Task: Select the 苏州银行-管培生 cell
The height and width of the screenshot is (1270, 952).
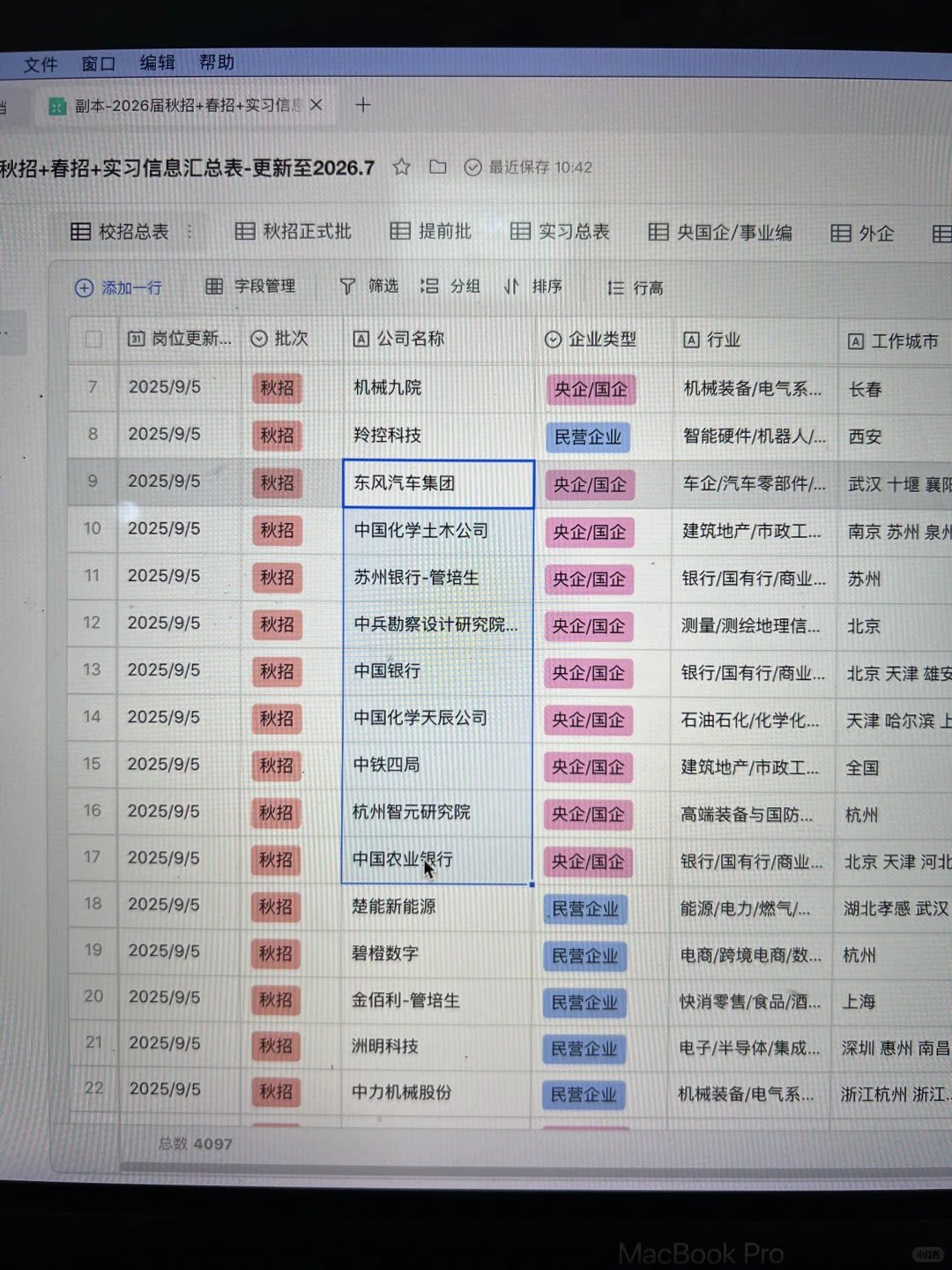Action: point(438,578)
